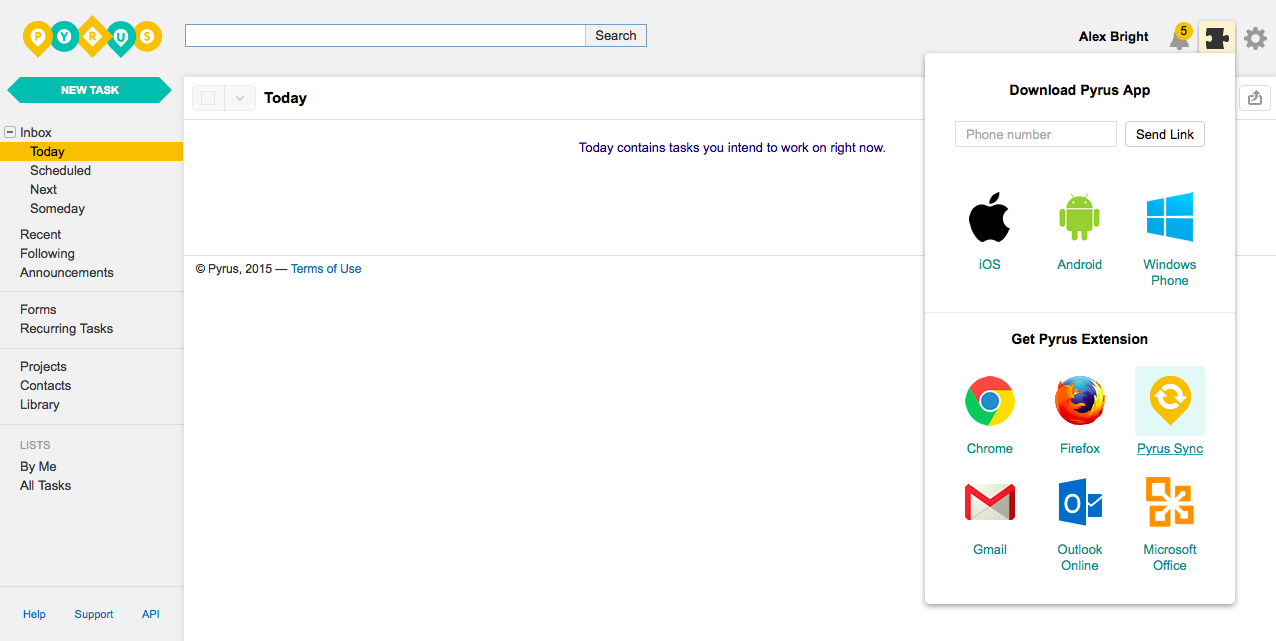Open the settings gear
The height and width of the screenshot is (641, 1276).
[1255, 38]
